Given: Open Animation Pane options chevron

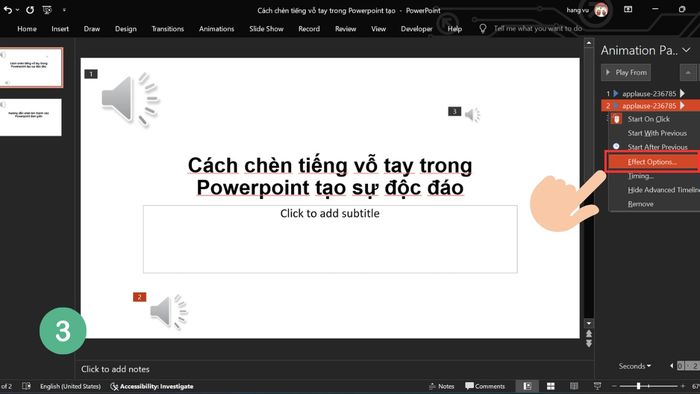Looking at the screenshot, I should pos(687,50).
